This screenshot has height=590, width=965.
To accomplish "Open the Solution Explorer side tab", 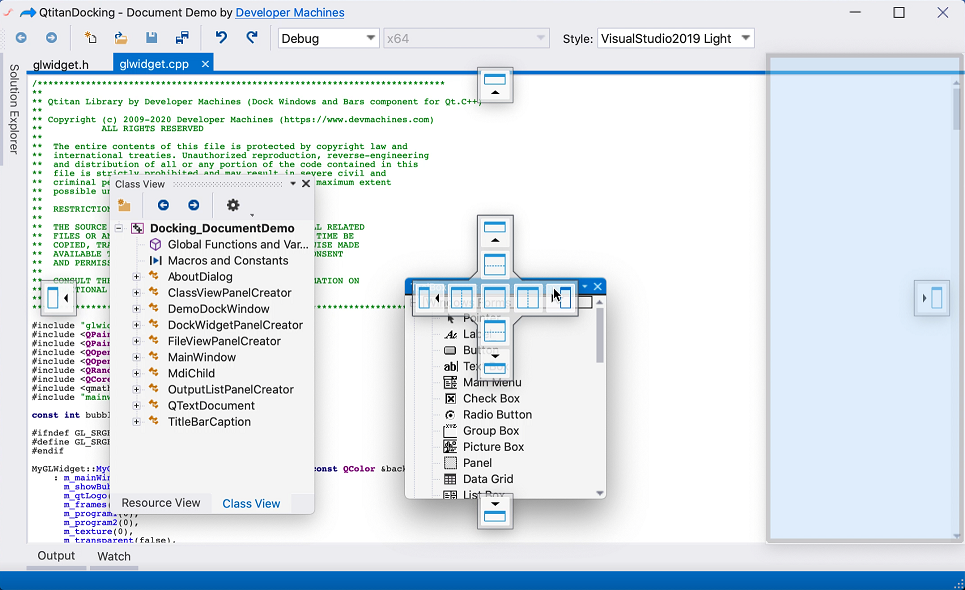I will tap(14, 109).
